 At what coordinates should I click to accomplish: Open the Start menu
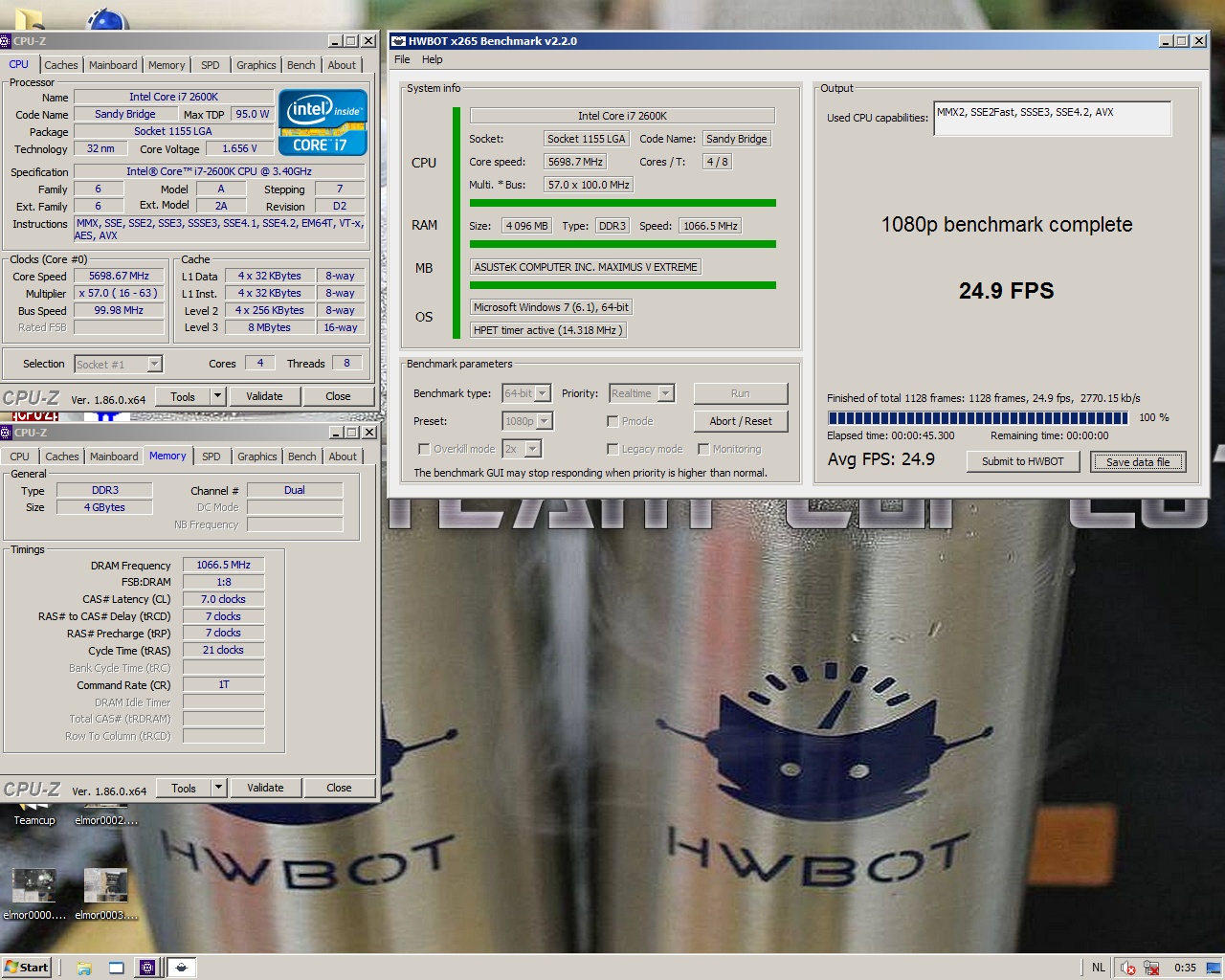coord(27,968)
